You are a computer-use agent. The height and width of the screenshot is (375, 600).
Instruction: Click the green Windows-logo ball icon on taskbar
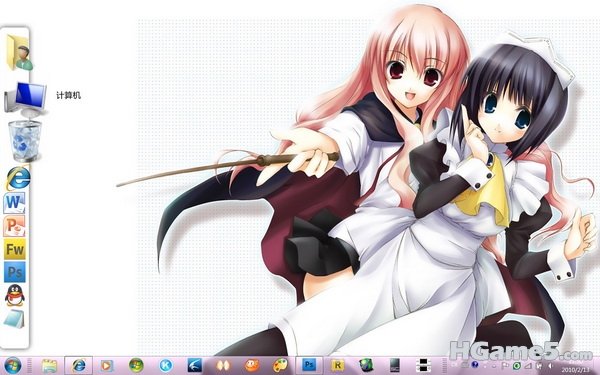tap(136, 365)
